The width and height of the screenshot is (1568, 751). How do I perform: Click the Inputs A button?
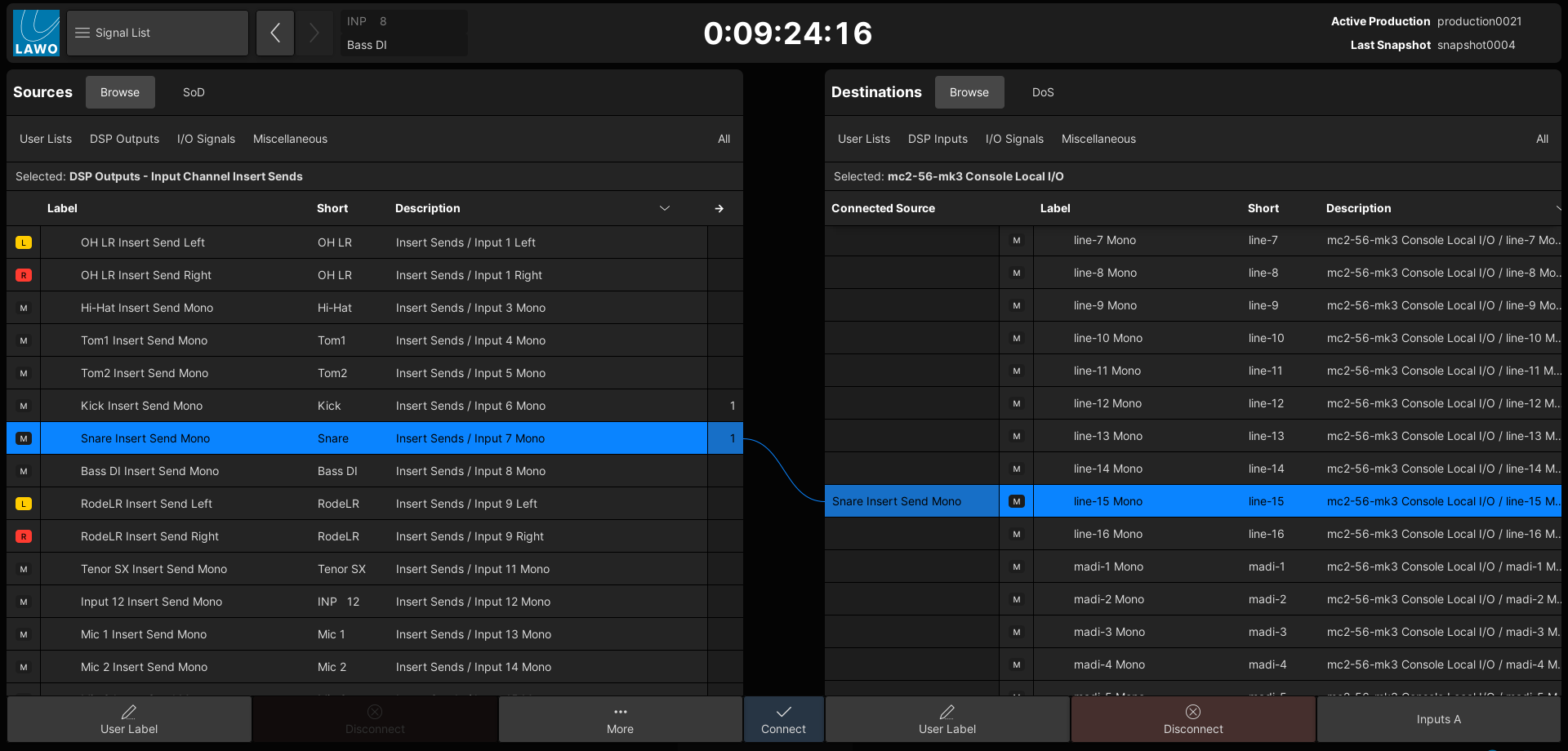pyautogui.click(x=1438, y=719)
